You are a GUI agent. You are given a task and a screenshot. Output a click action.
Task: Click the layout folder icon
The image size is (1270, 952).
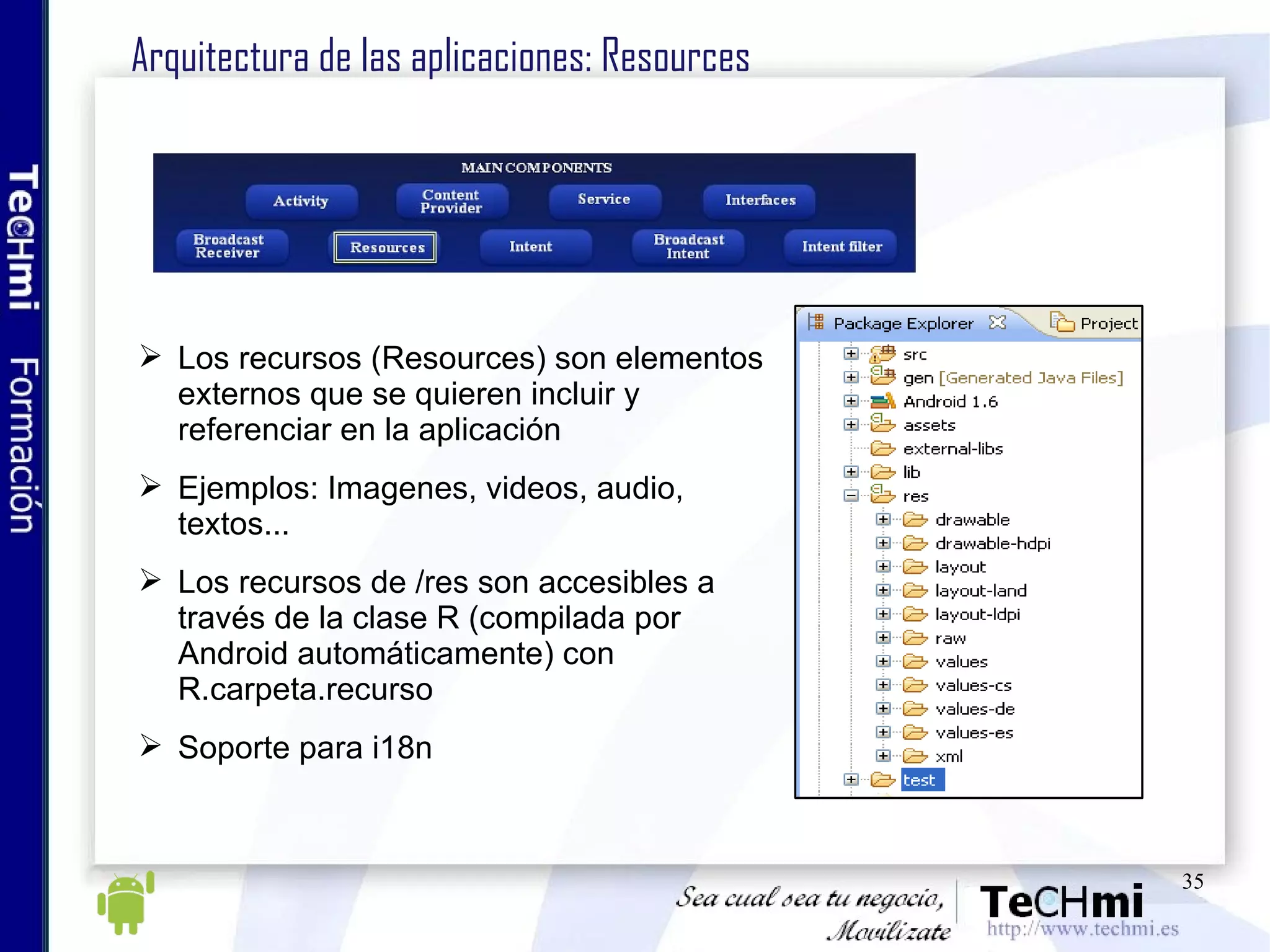pyautogui.click(x=915, y=567)
